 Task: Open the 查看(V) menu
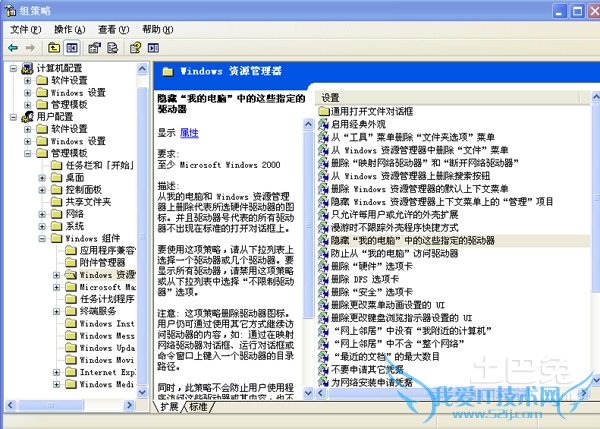[x=114, y=29]
